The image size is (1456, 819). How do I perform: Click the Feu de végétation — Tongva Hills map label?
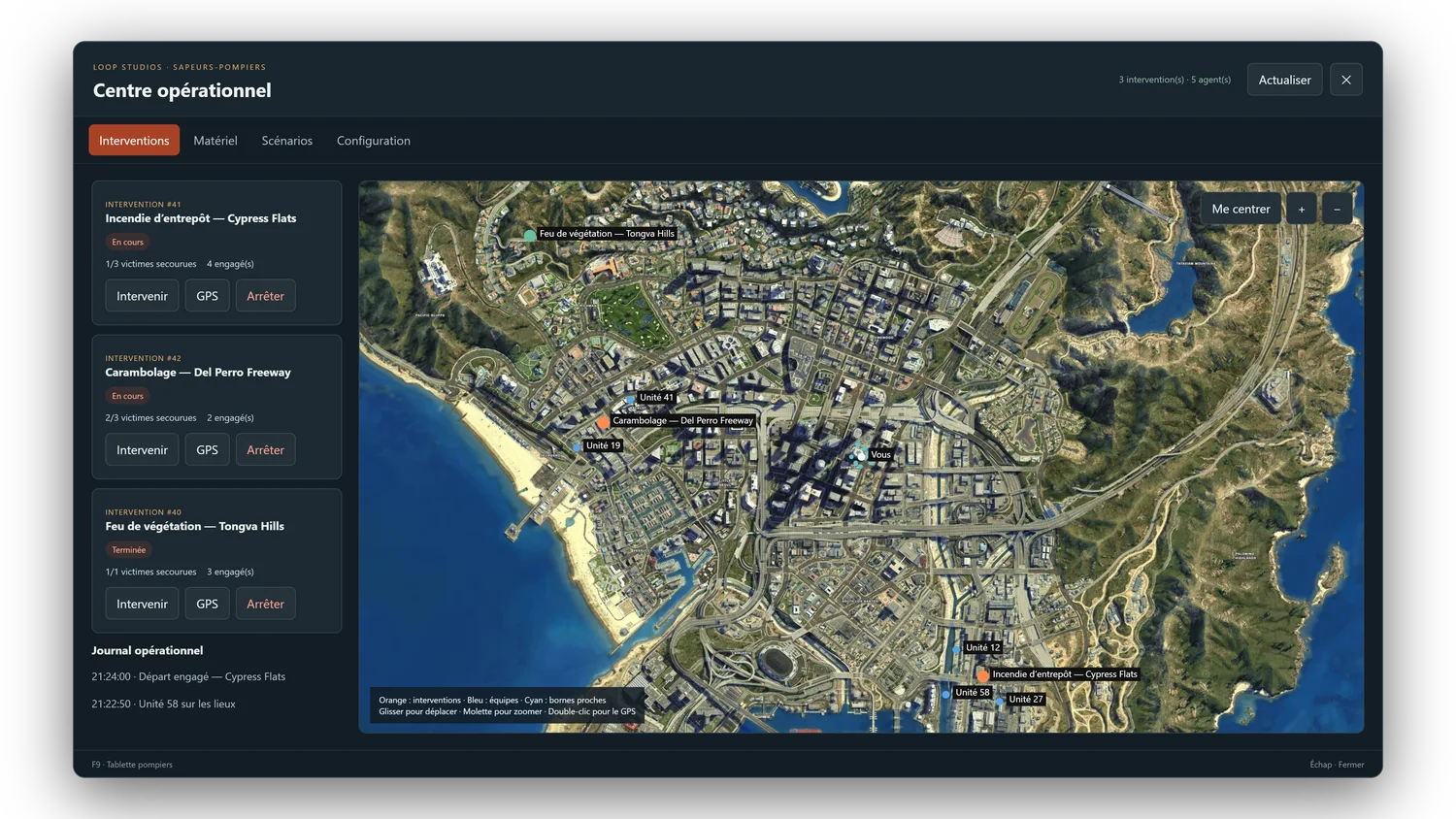[607, 234]
